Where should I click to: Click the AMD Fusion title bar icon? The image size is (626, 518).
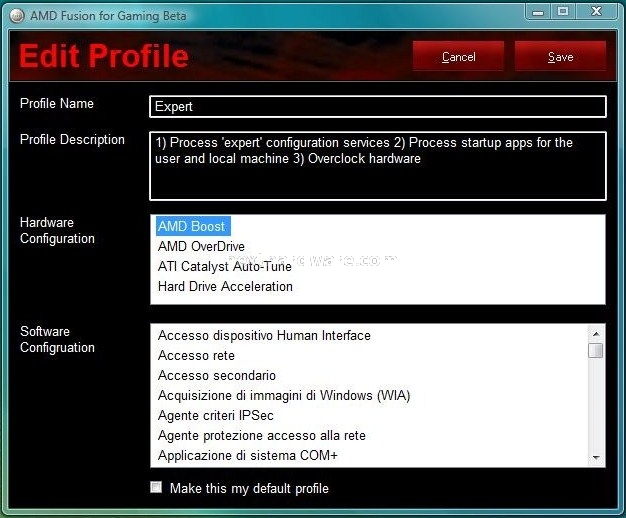(x=17, y=16)
